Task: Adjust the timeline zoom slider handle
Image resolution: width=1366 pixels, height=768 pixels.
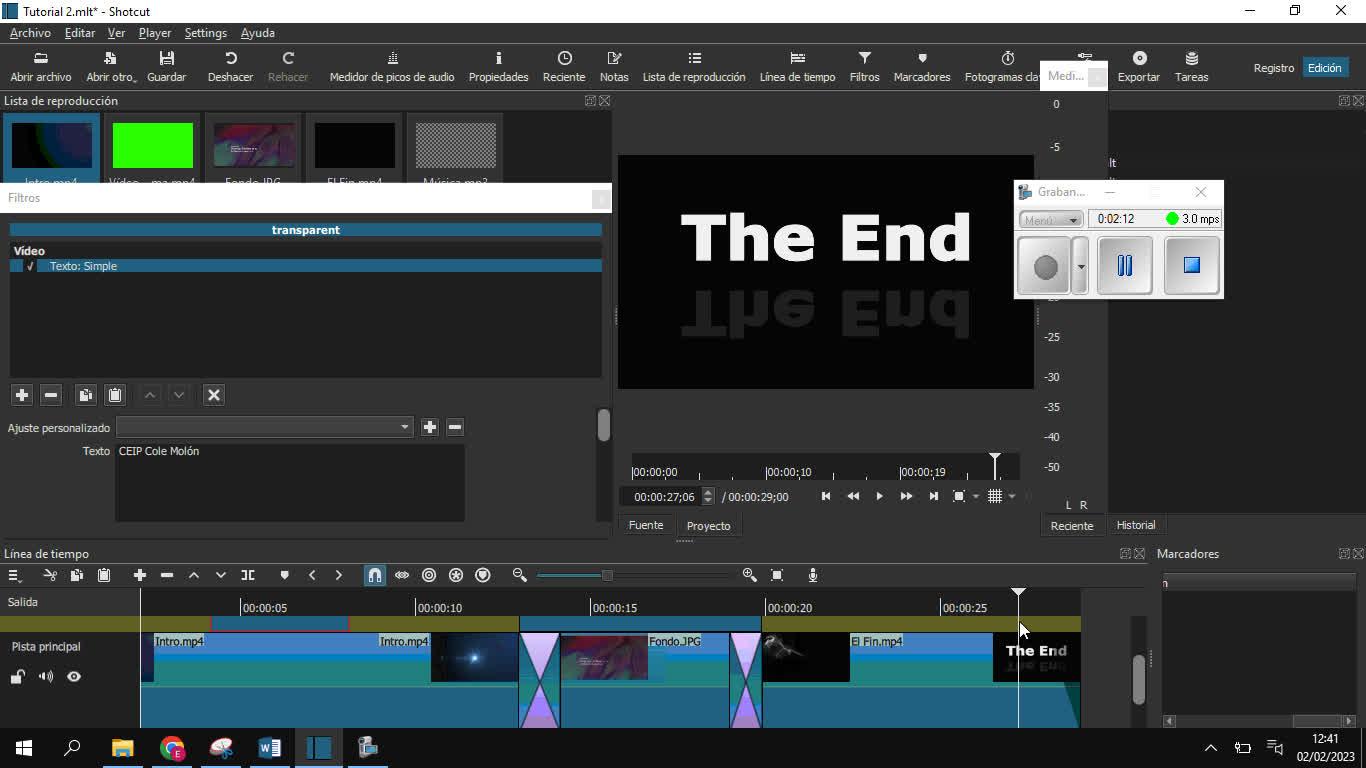Action: 606,575
